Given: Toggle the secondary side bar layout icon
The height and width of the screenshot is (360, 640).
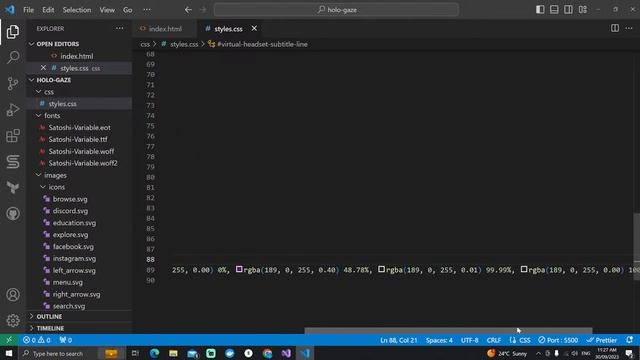Looking at the screenshot, I should coord(568,9).
